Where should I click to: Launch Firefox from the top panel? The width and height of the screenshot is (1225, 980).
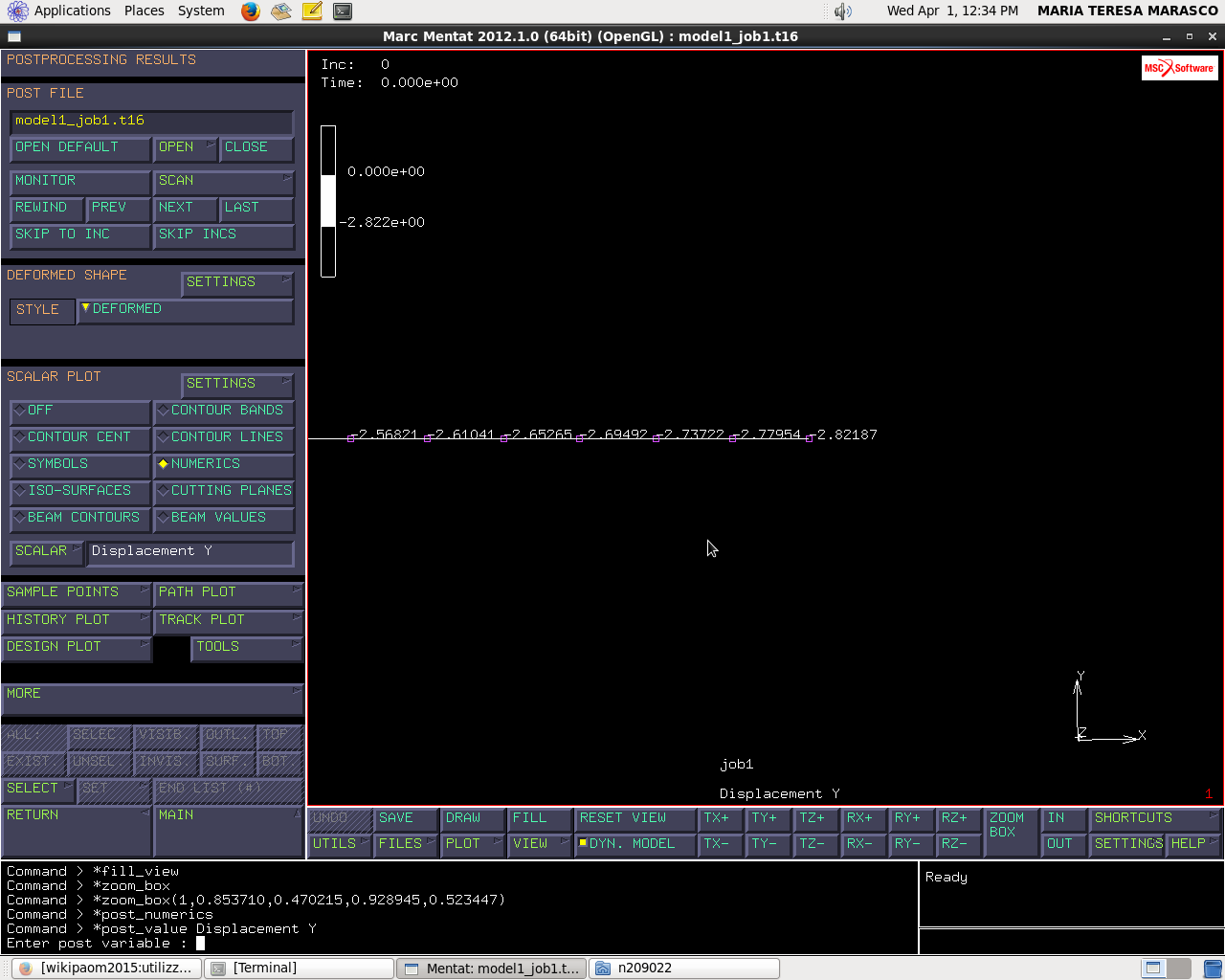[251, 11]
